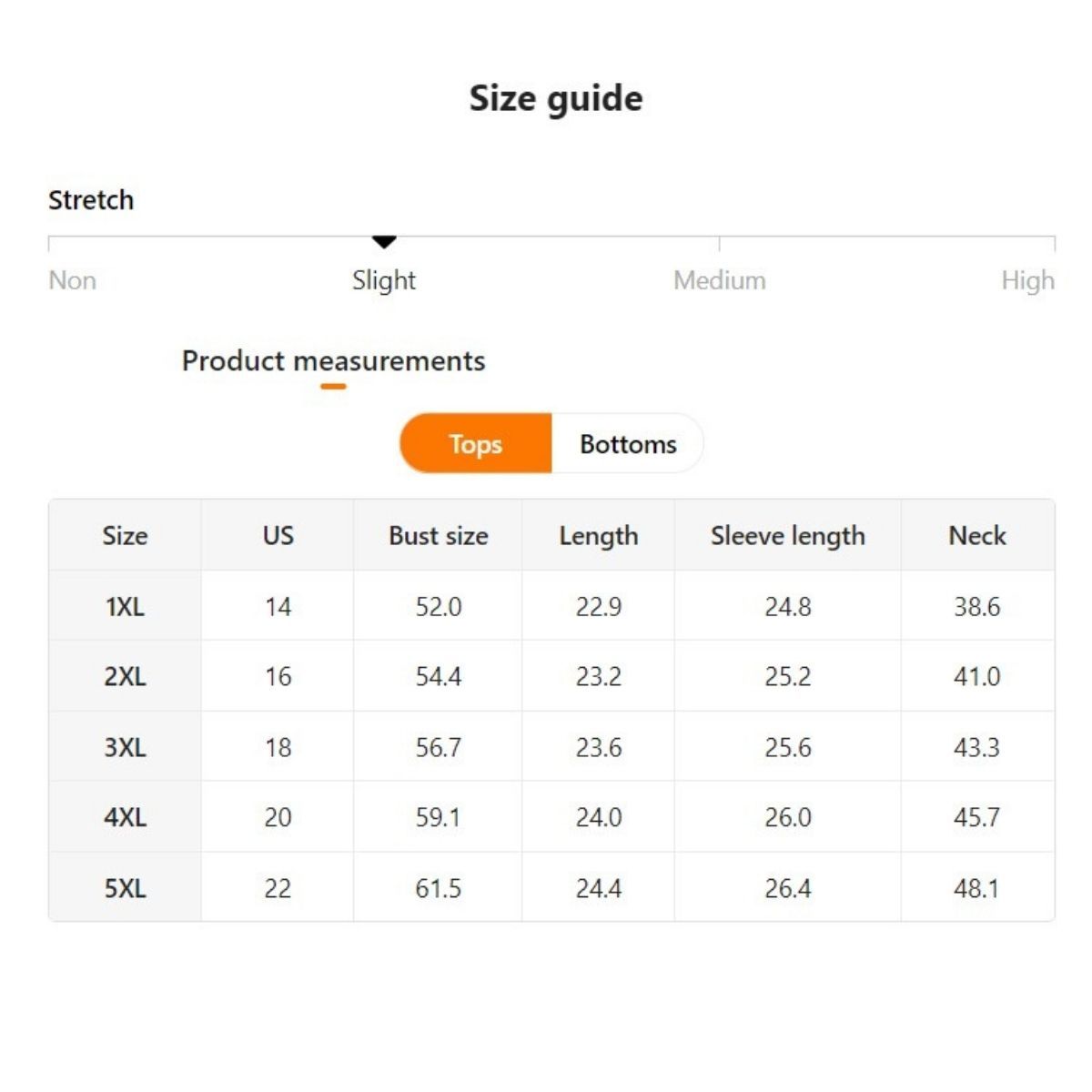Click the black stretch slider marker

384,242
